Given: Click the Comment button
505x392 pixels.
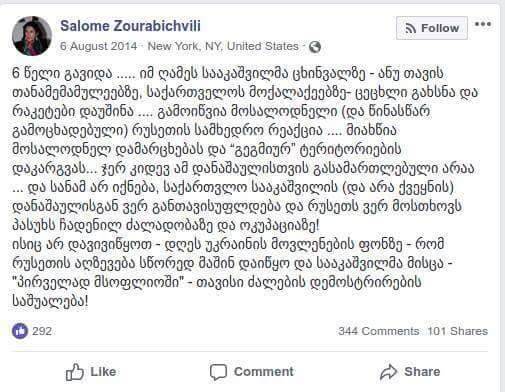Looking at the screenshot, I should coord(252,372).
